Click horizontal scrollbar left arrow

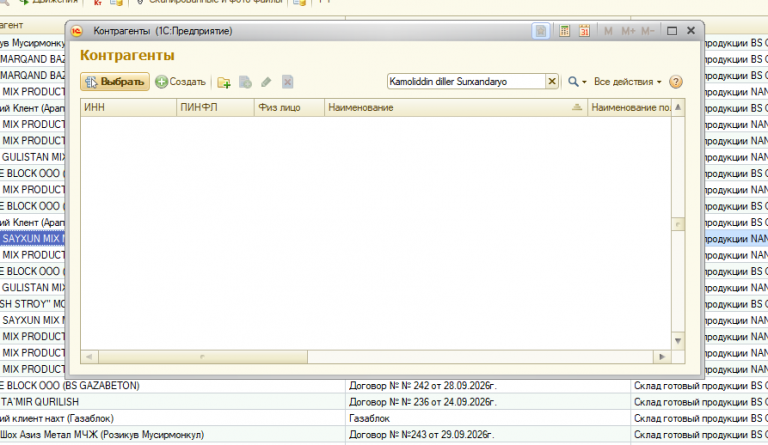pos(89,356)
